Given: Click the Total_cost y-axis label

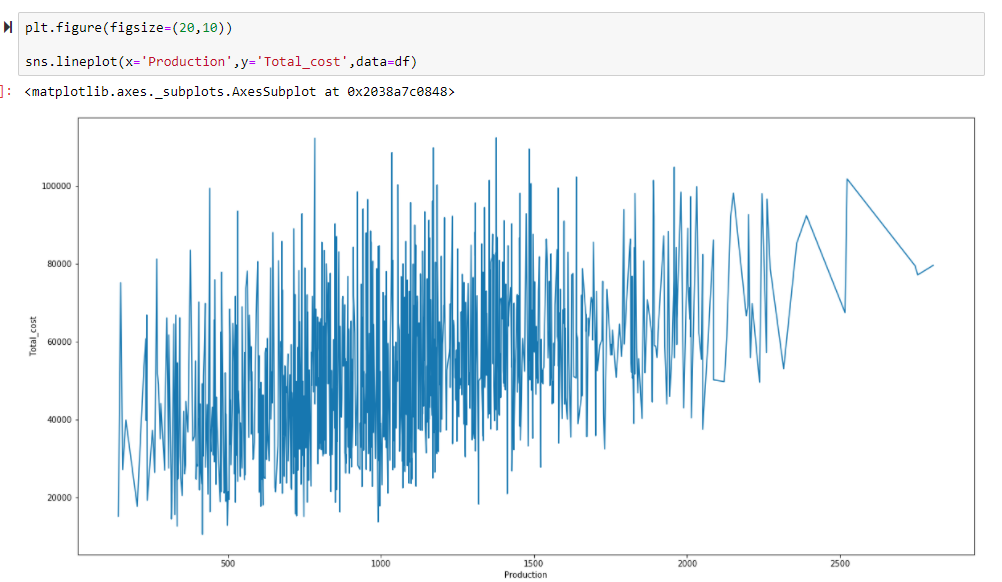Looking at the screenshot, I should tap(32, 337).
